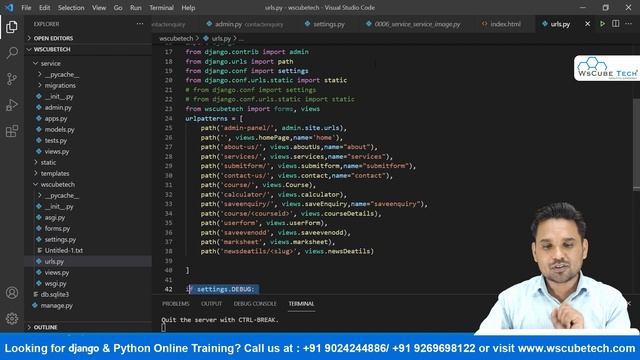Image resolution: width=640 pixels, height=360 pixels.
Task: Click 'urlpatterns' on line 24
Action: [206, 118]
